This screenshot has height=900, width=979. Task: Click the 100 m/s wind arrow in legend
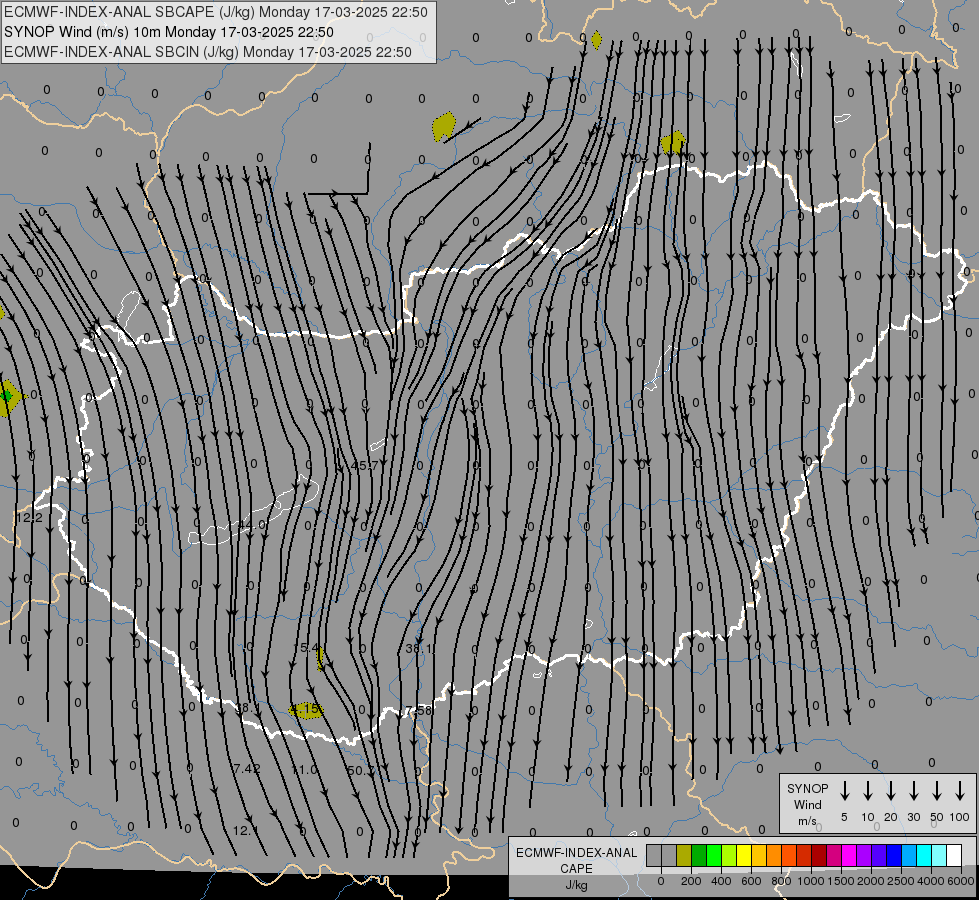point(960,791)
